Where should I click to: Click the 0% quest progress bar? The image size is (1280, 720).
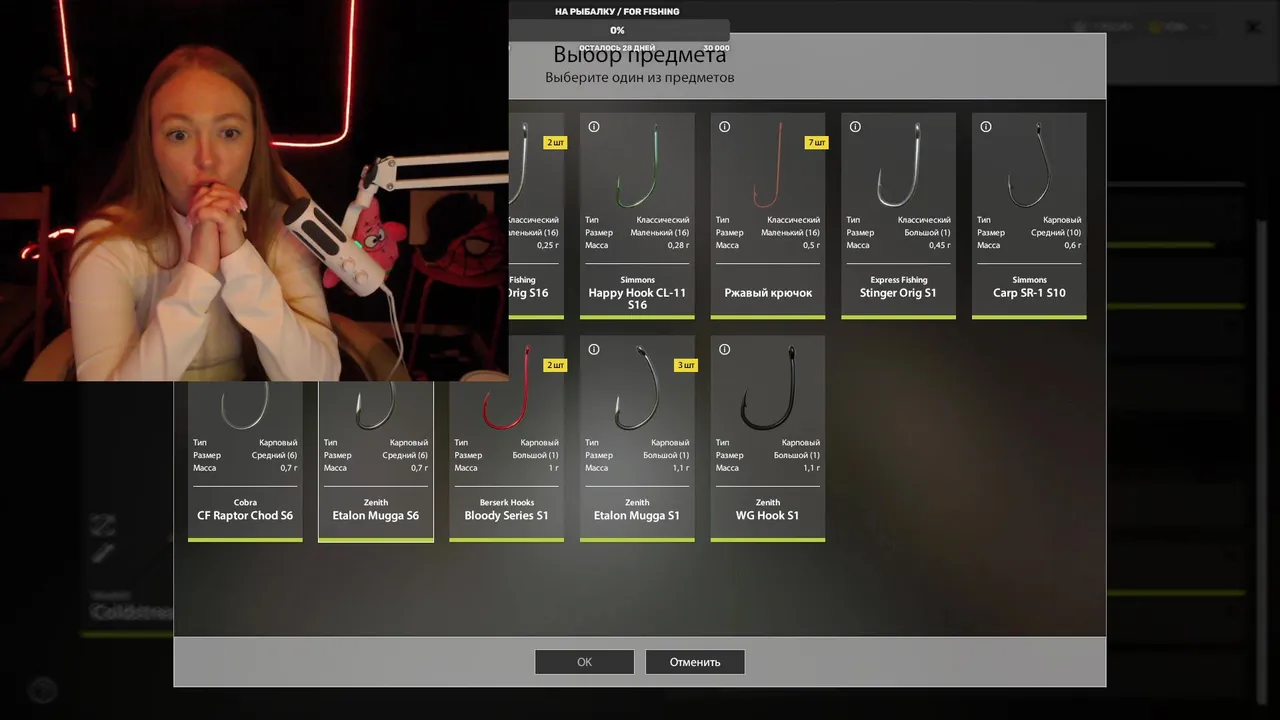(619, 31)
